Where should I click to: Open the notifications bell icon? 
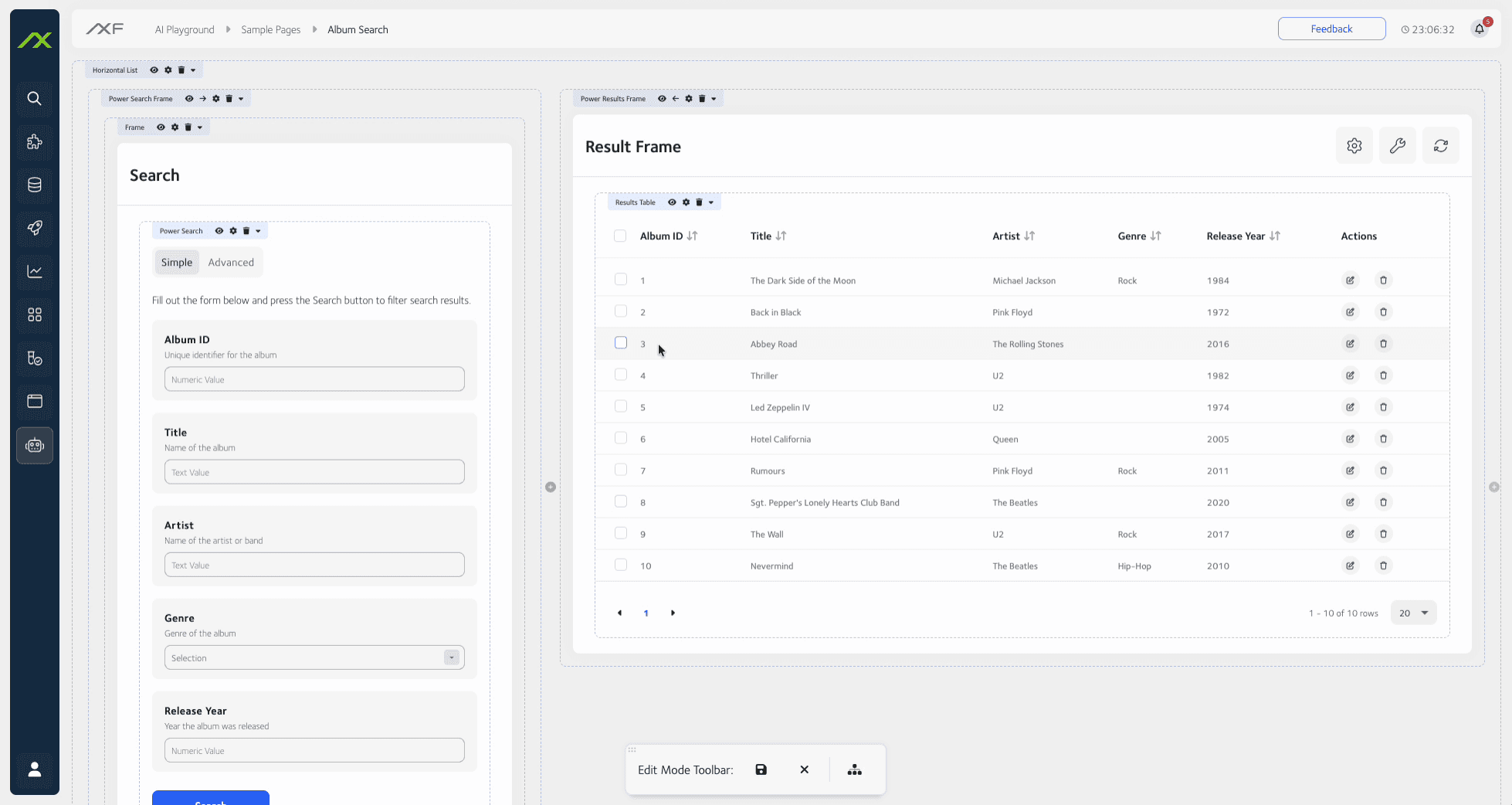pyautogui.click(x=1480, y=29)
